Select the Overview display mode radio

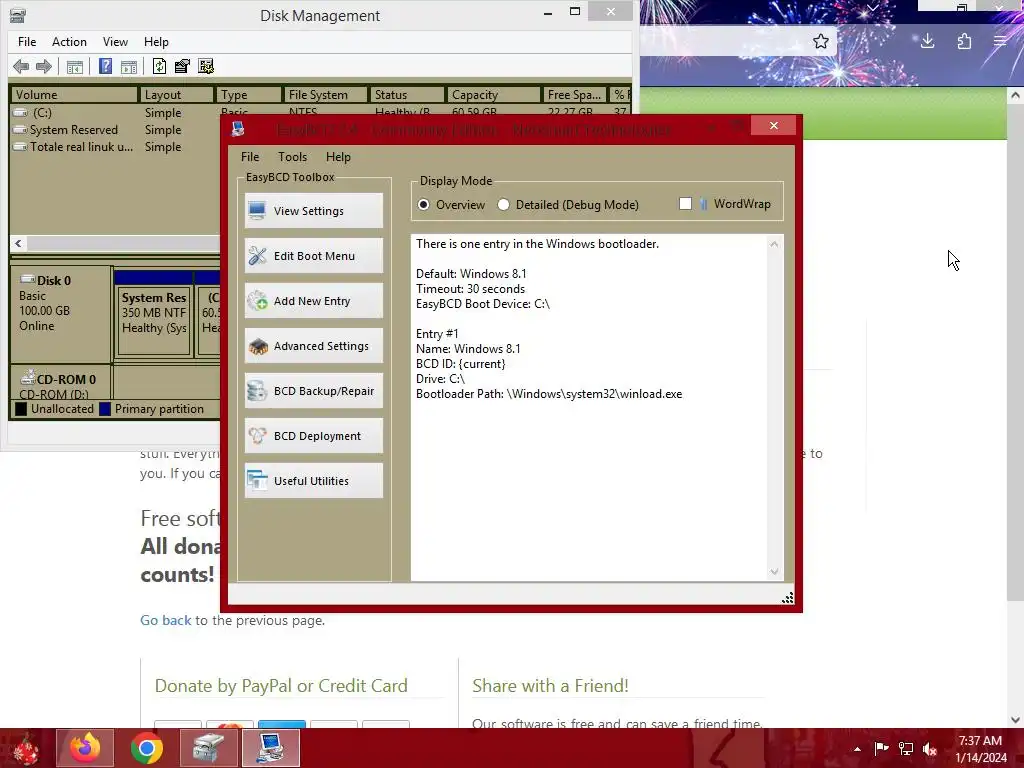[424, 204]
